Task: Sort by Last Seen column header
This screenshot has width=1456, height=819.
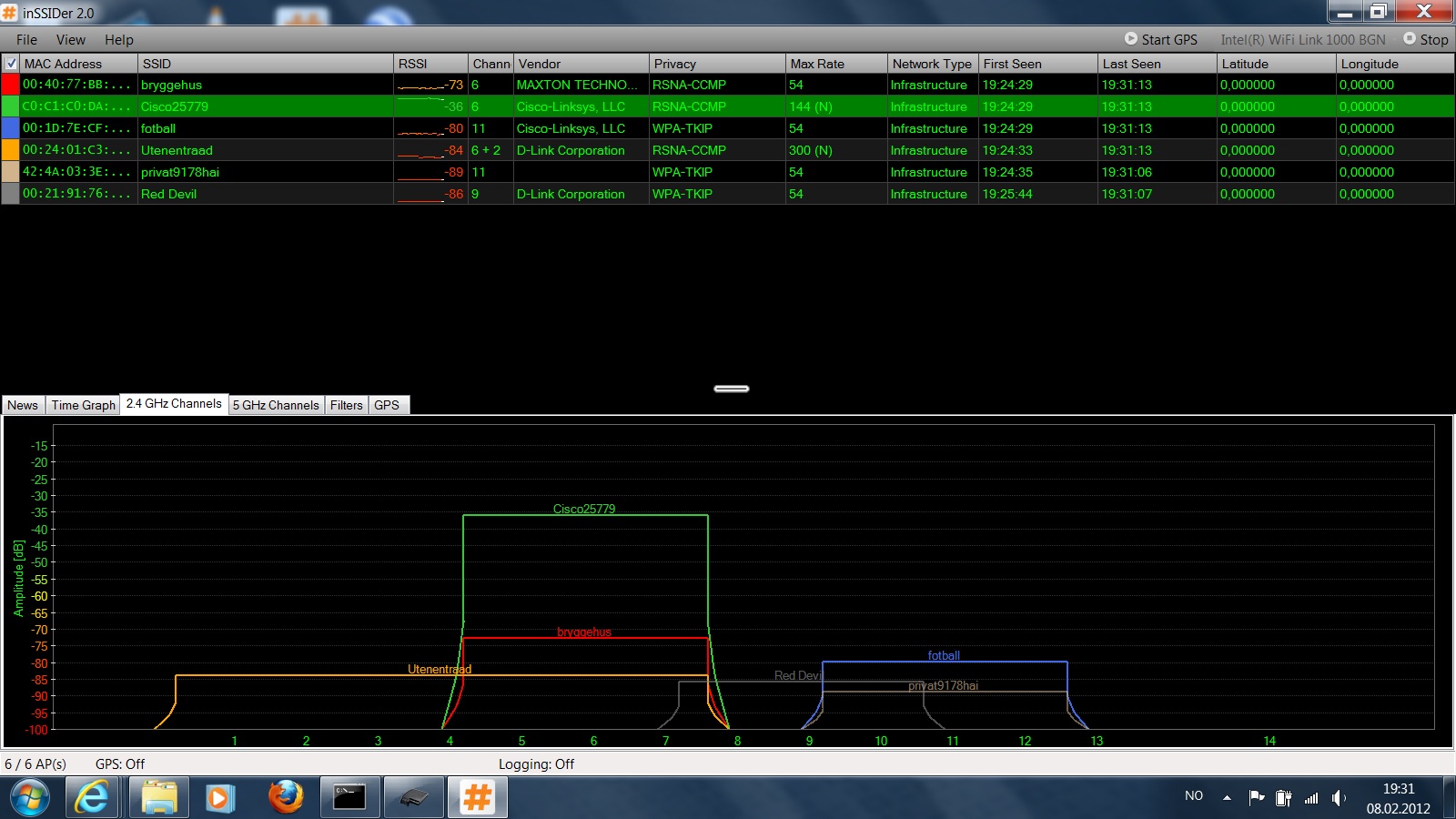Action: [x=1158, y=64]
